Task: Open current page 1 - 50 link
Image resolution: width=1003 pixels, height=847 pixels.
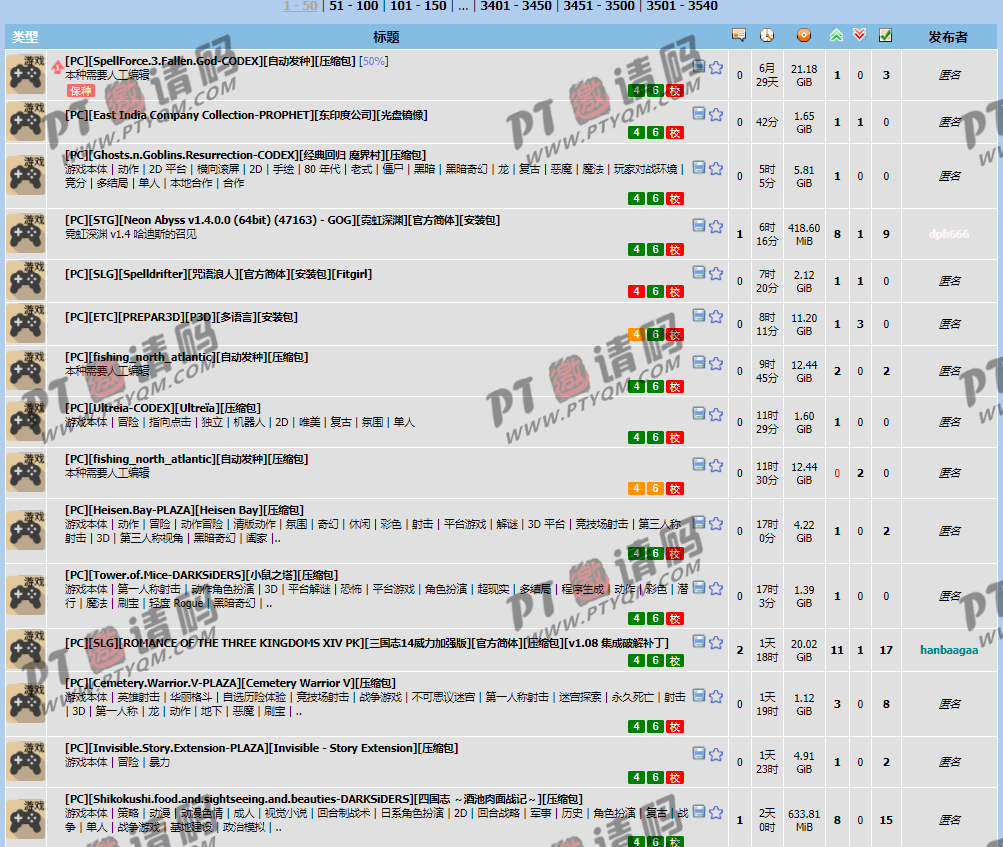Action: (x=301, y=6)
